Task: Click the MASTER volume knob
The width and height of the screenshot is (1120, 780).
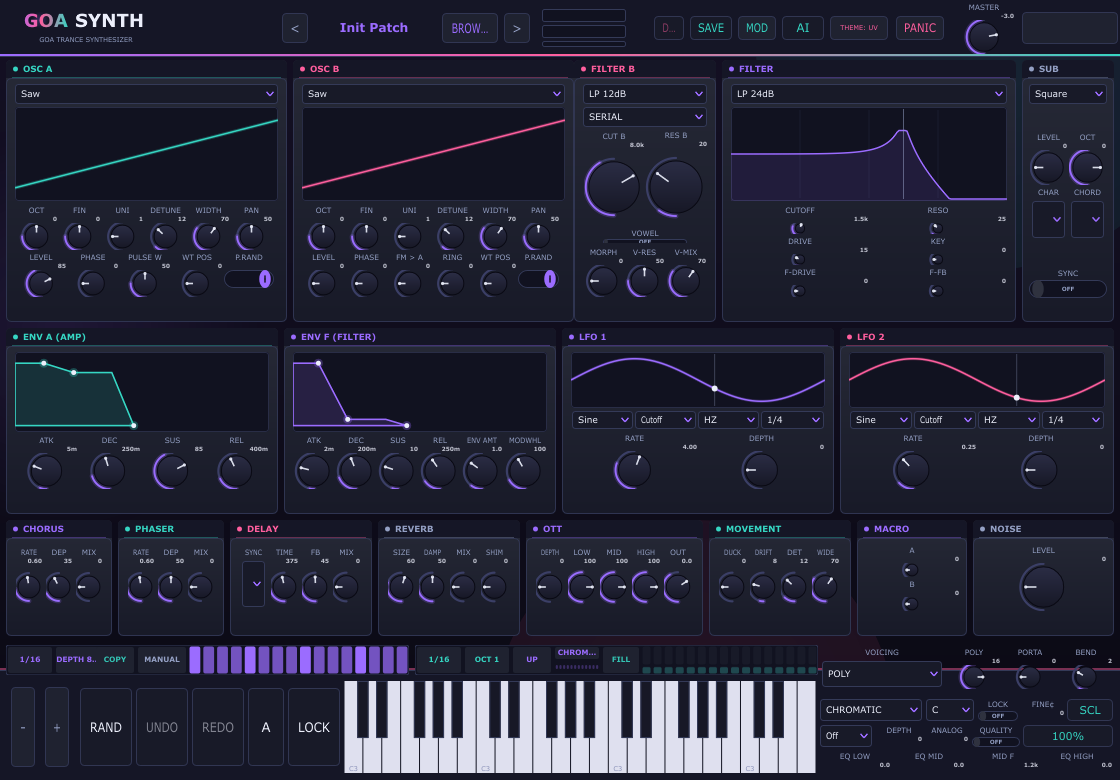Action: (983, 37)
